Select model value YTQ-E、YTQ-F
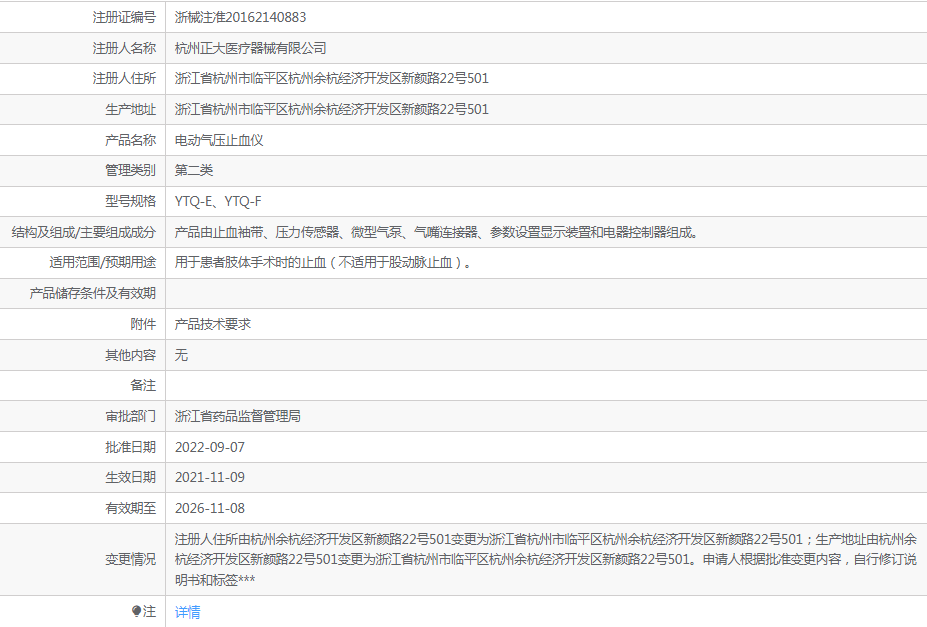Image resolution: width=927 pixels, height=627 pixels. click(218, 202)
